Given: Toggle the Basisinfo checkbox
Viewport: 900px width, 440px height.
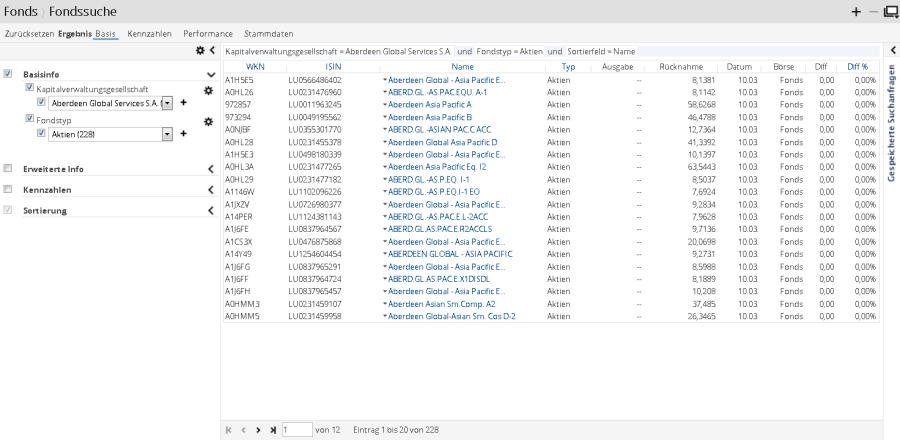Looking at the screenshot, I should coord(9,74).
